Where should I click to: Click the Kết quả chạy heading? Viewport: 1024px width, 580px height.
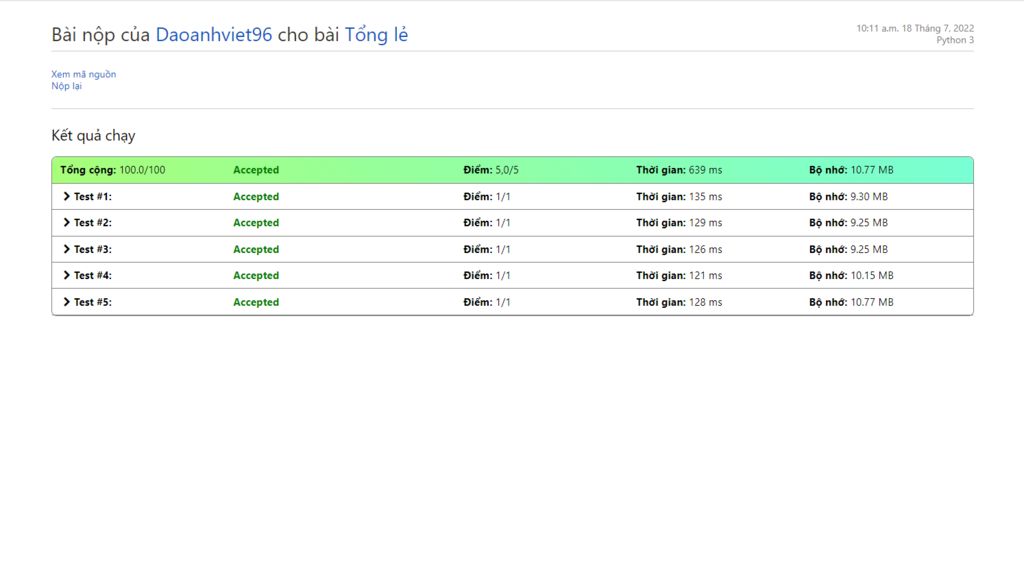93,136
